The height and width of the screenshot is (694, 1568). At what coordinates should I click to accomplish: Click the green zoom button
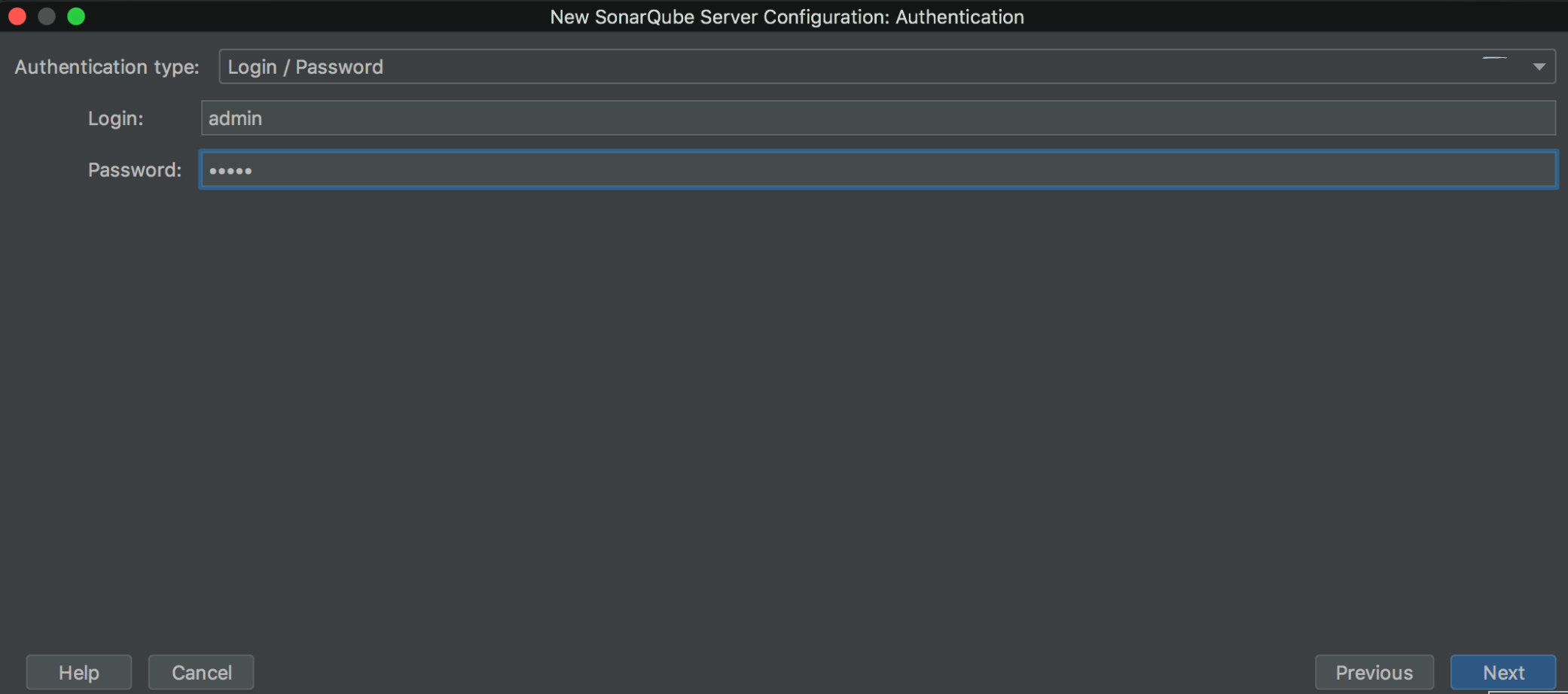pyautogui.click(x=75, y=15)
